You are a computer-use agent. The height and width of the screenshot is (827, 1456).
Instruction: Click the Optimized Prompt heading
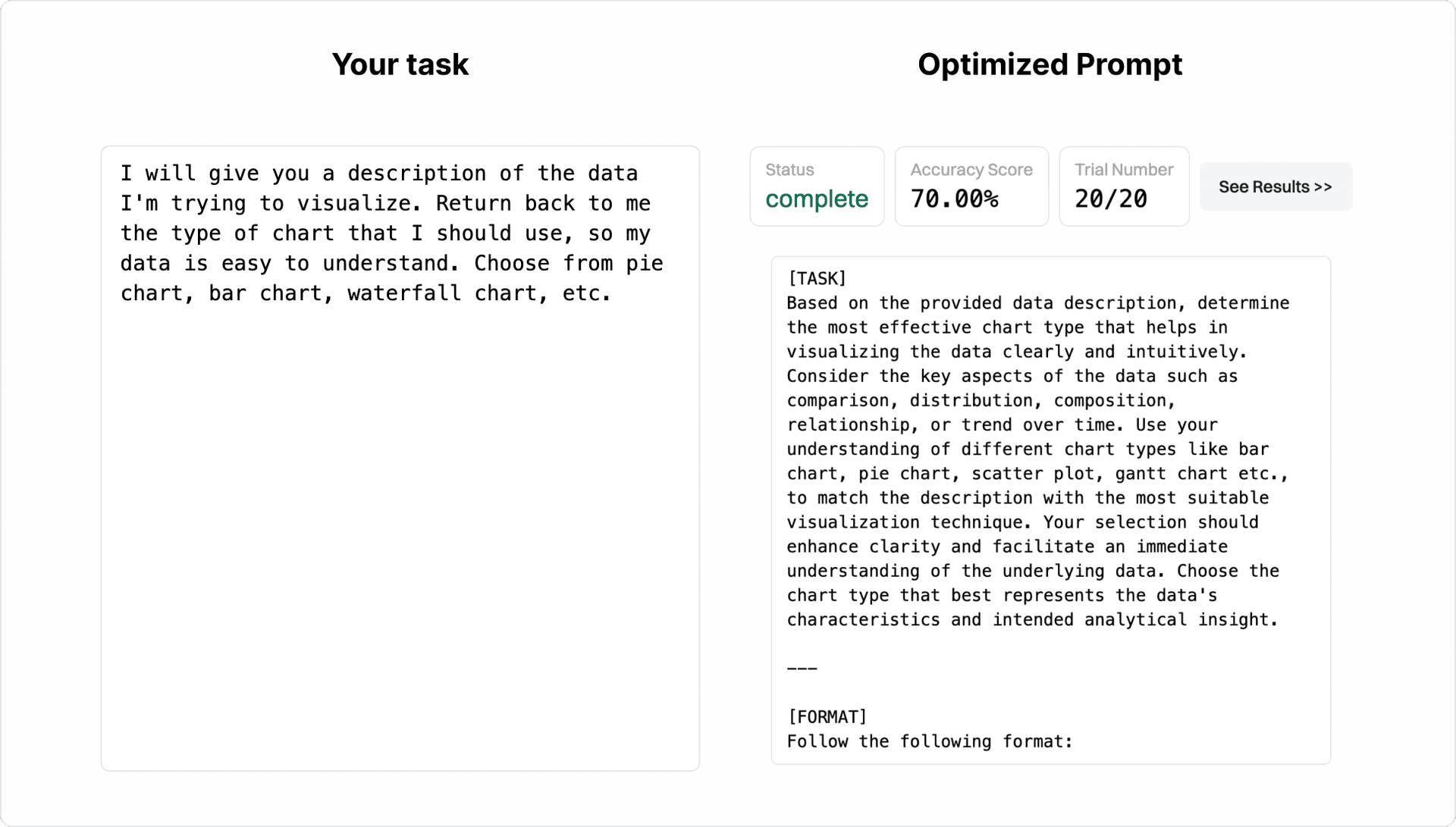click(1050, 64)
